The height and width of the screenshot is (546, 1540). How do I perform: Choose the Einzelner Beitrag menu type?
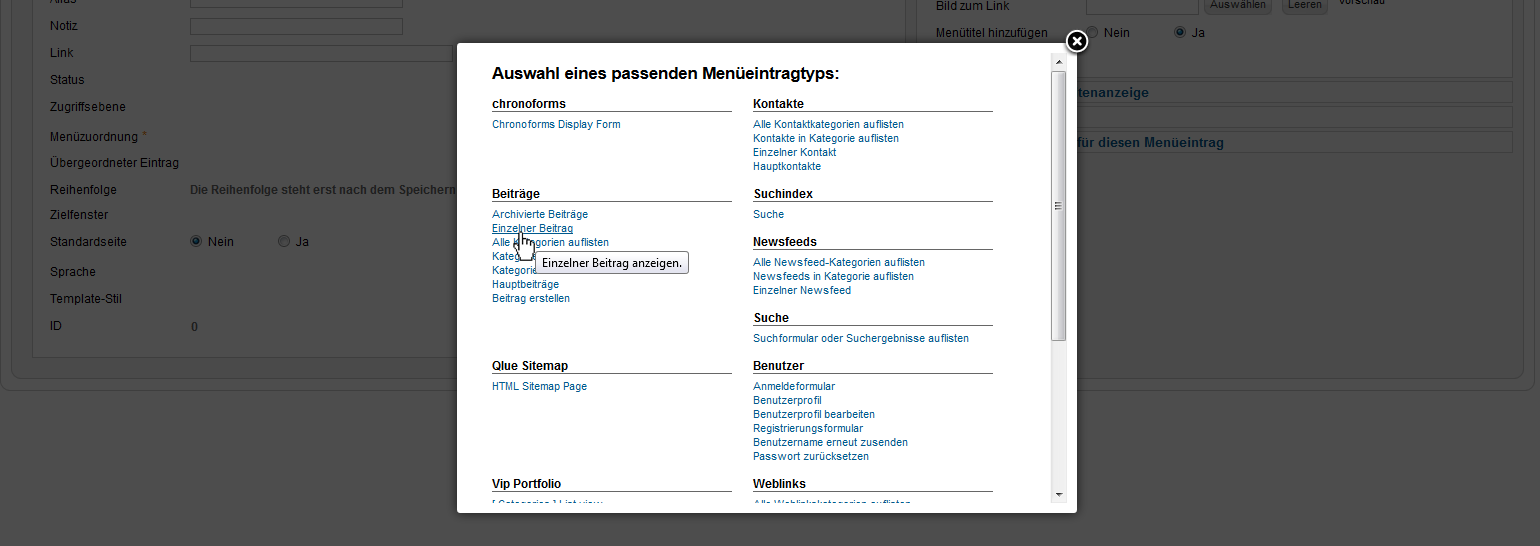(x=532, y=228)
